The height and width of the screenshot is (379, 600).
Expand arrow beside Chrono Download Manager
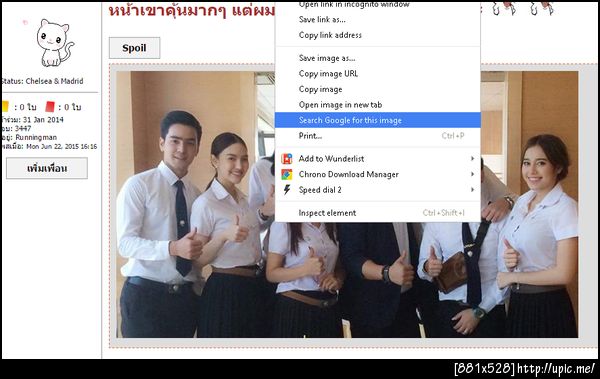[473, 174]
